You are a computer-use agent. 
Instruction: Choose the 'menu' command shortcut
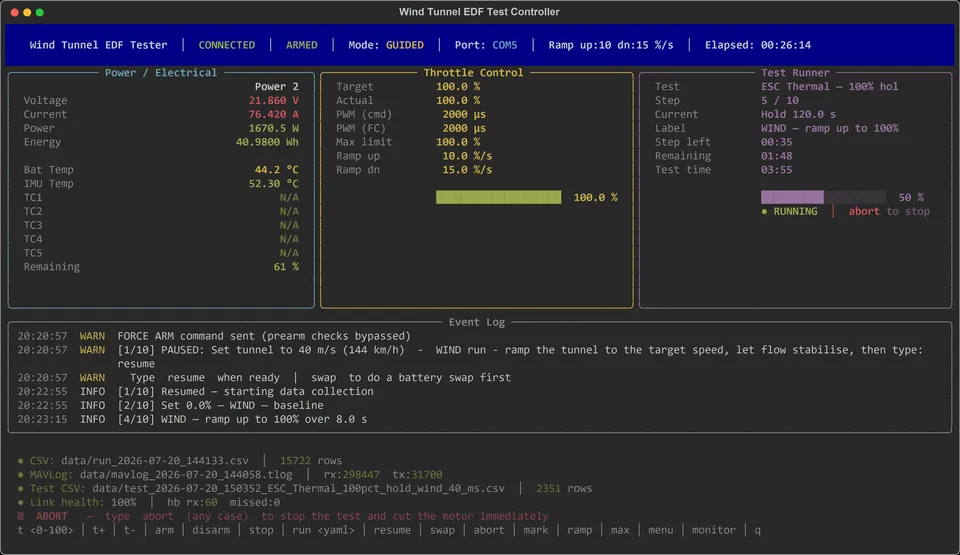pos(661,530)
